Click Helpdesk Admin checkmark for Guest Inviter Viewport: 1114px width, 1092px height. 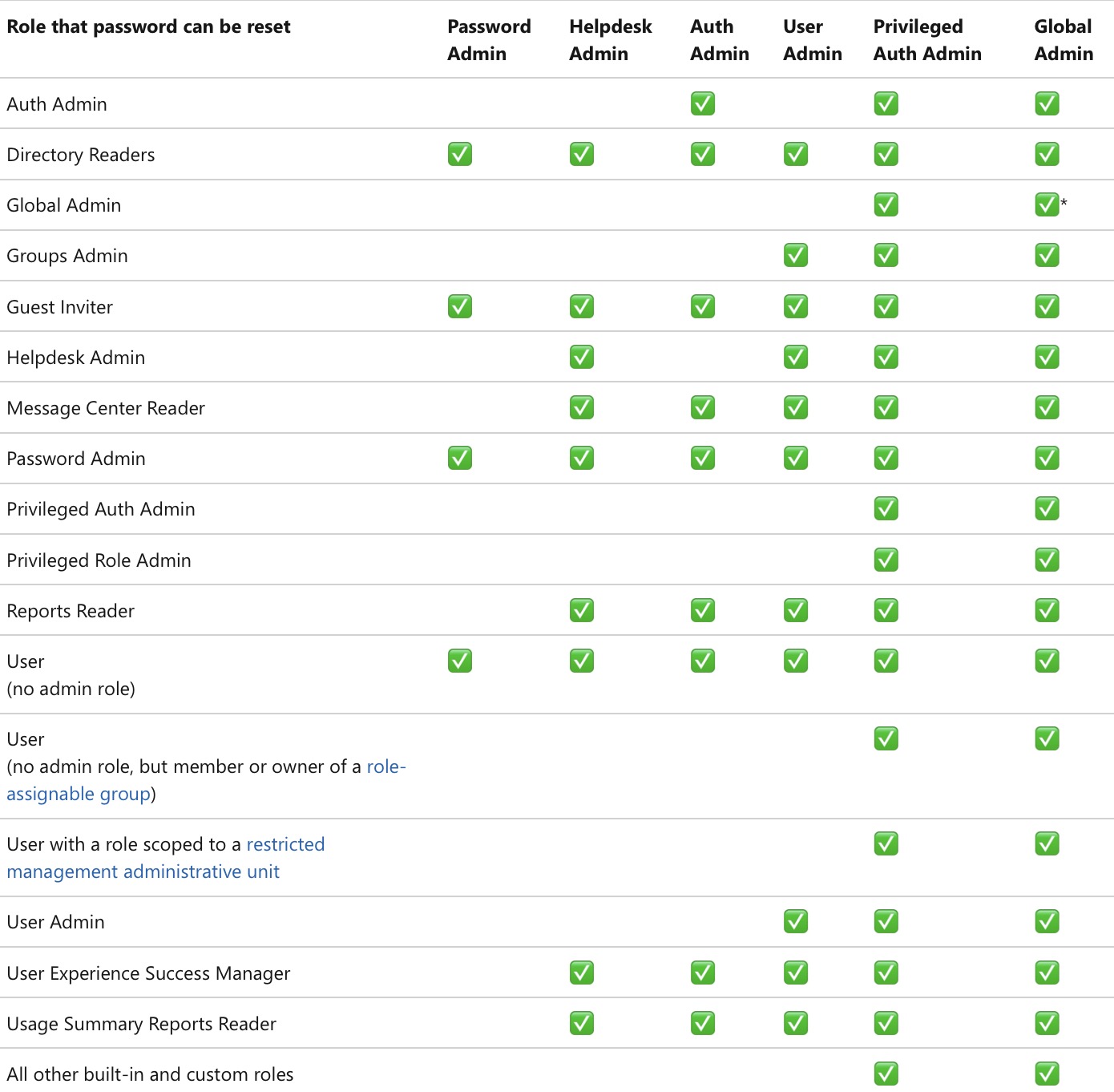(582, 306)
